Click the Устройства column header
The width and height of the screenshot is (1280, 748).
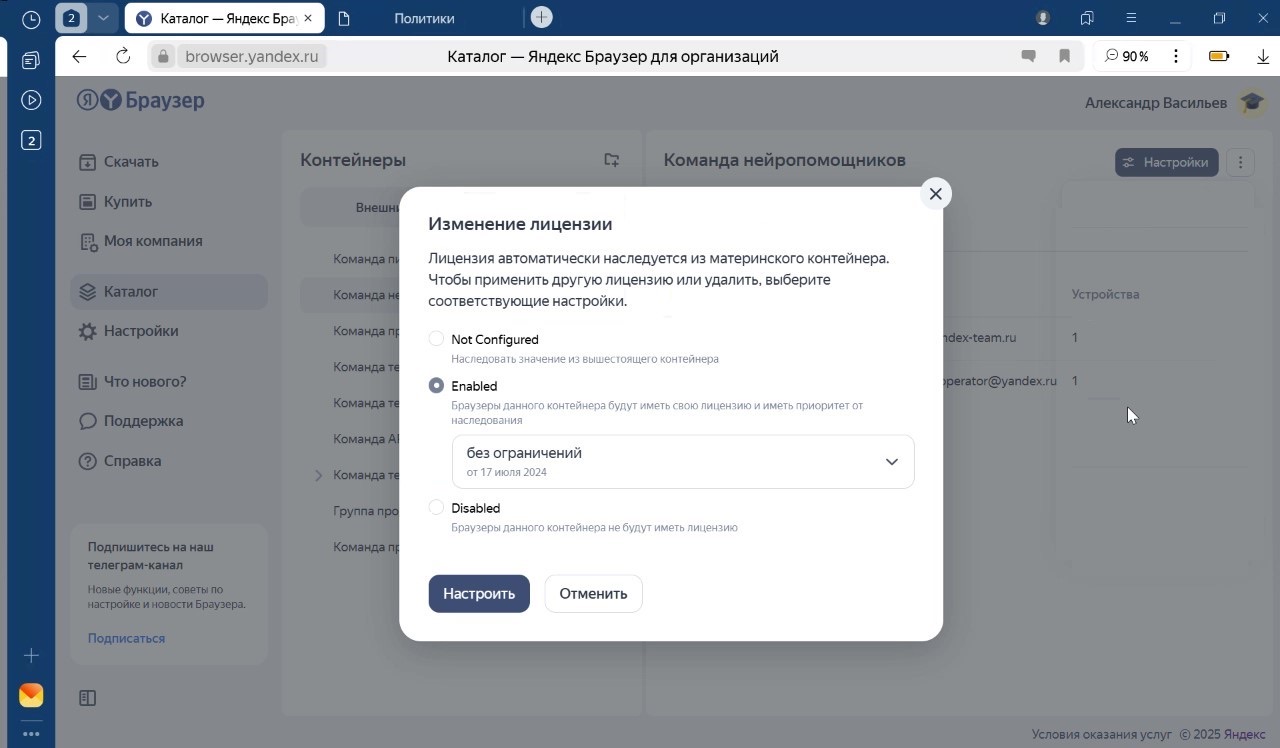(x=1105, y=294)
